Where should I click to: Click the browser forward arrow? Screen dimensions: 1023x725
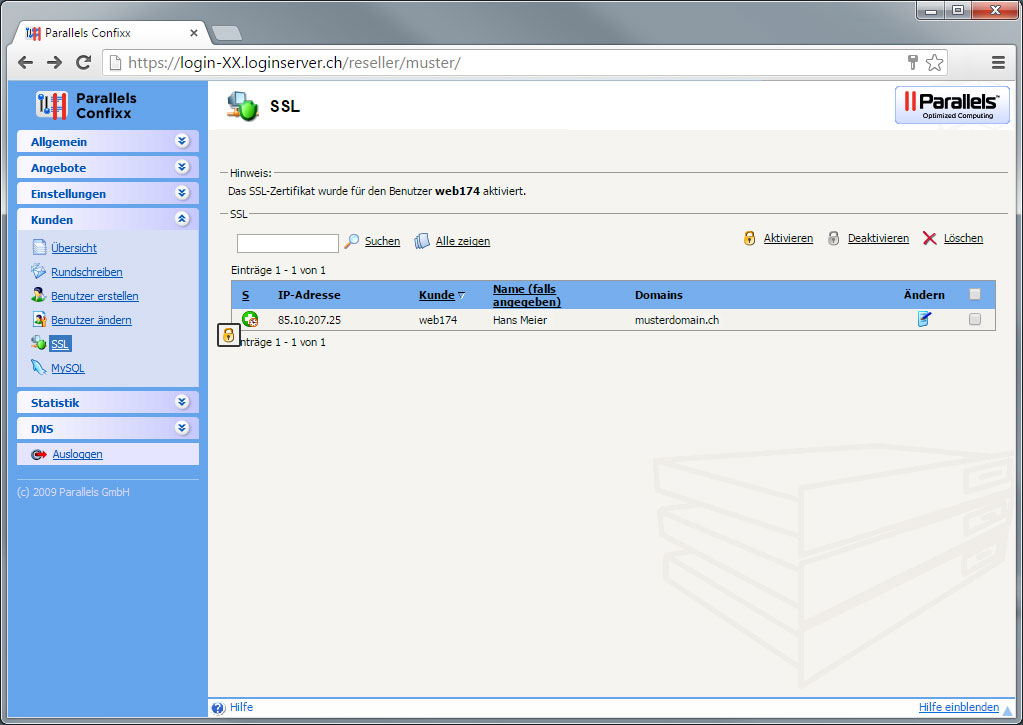point(55,63)
